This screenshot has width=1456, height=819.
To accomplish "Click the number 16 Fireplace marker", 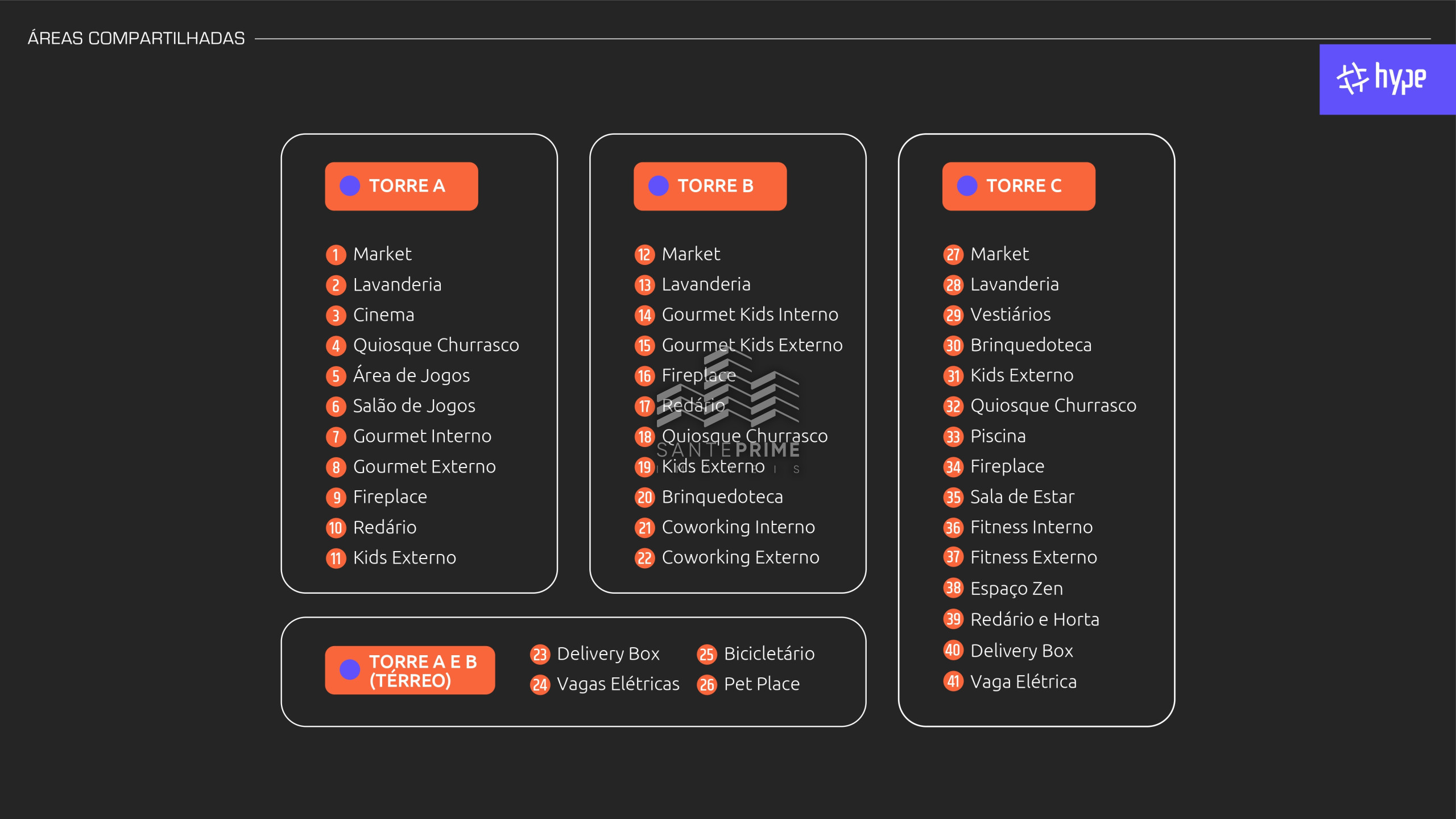I will [x=644, y=376].
